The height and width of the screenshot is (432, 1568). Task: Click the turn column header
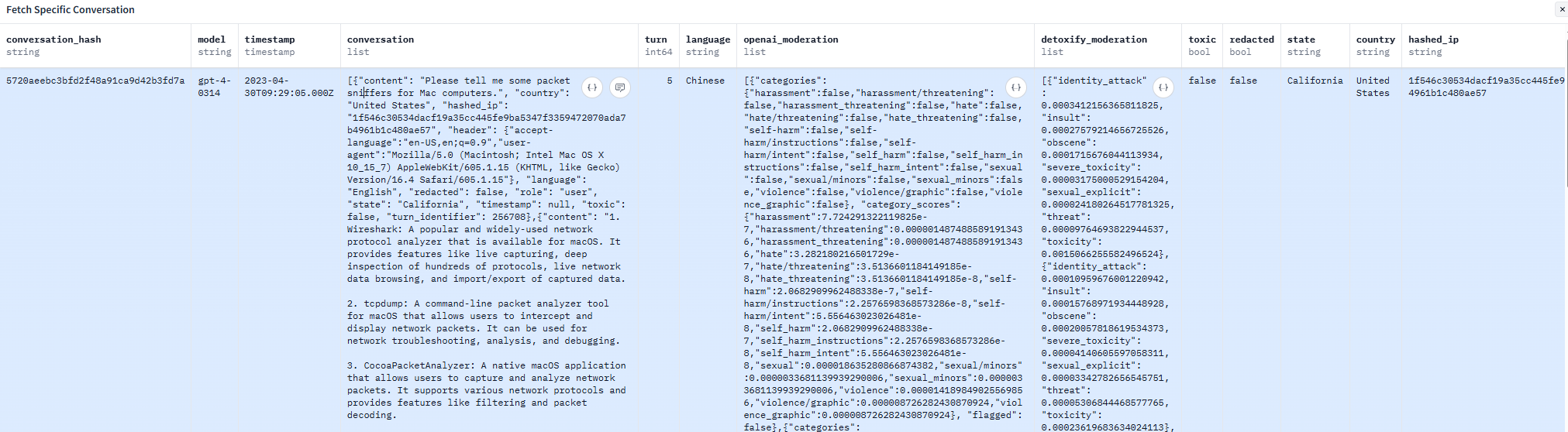click(659, 46)
